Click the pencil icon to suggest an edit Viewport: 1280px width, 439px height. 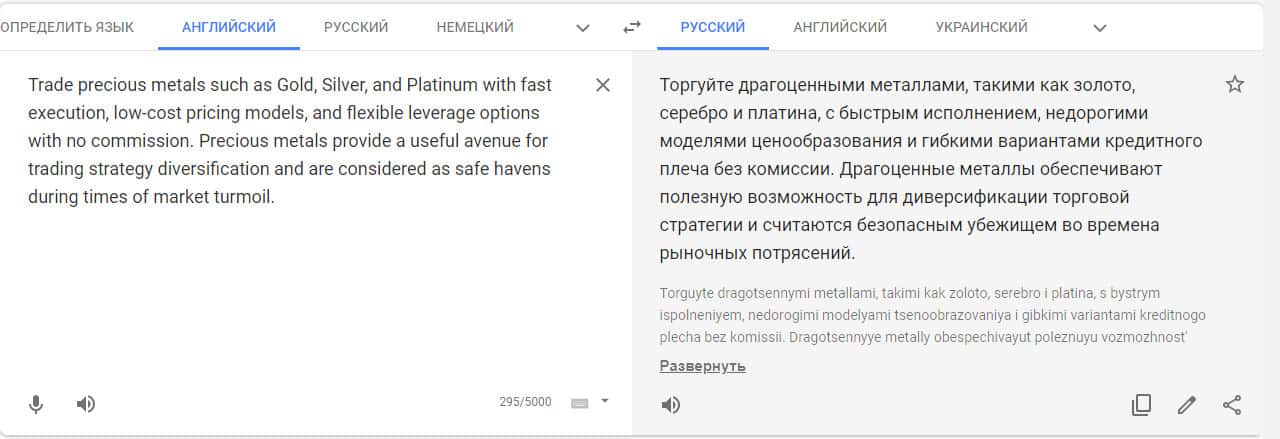(x=1187, y=405)
